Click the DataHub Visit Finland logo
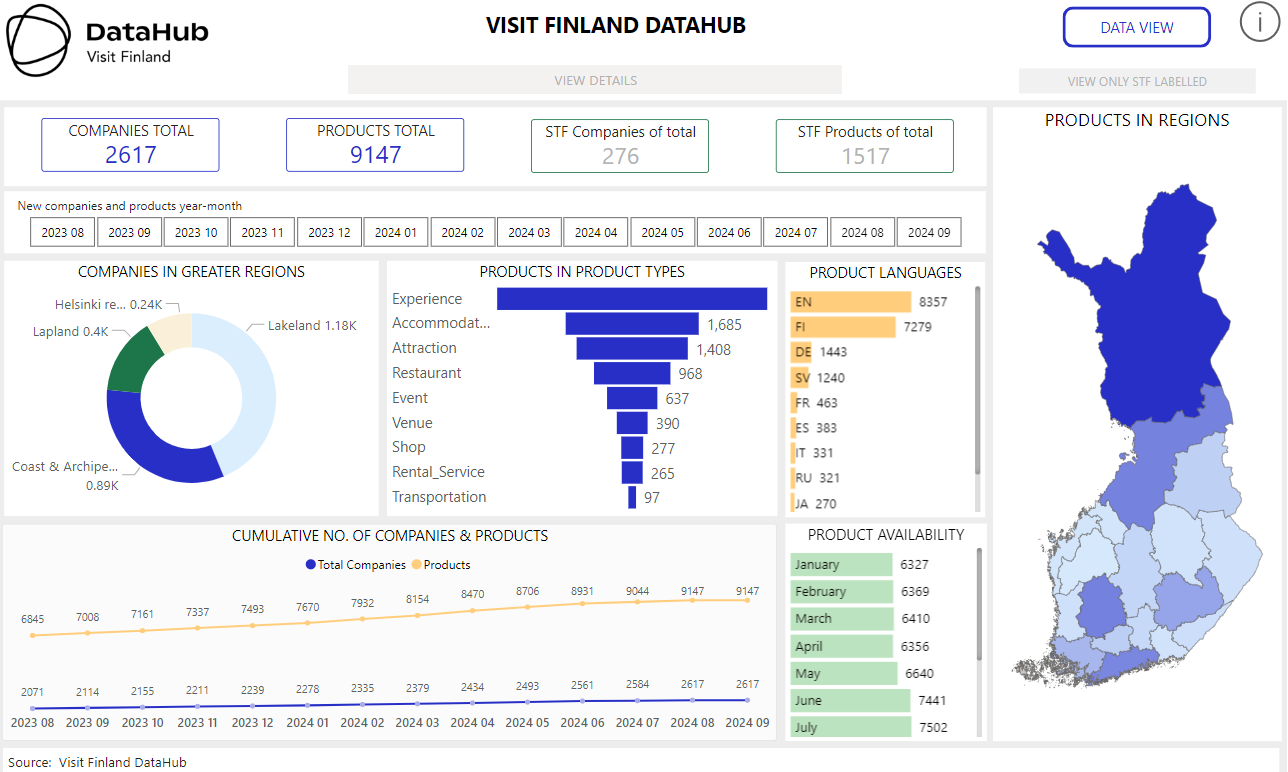The height and width of the screenshot is (772, 1288). point(108,40)
